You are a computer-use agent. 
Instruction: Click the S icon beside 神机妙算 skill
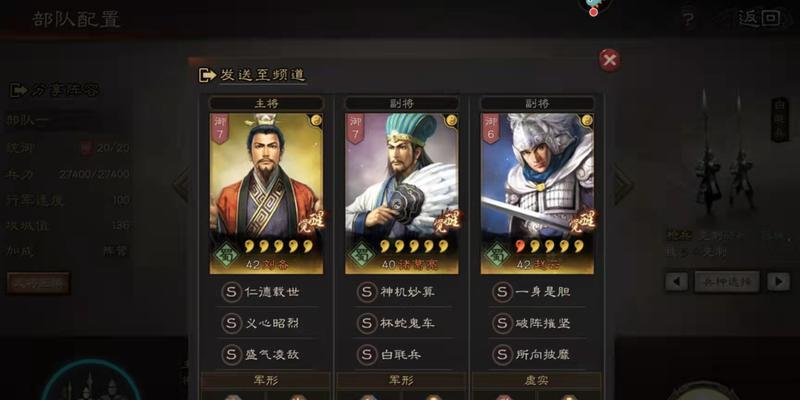pyautogui.click(x=366, y=292)
